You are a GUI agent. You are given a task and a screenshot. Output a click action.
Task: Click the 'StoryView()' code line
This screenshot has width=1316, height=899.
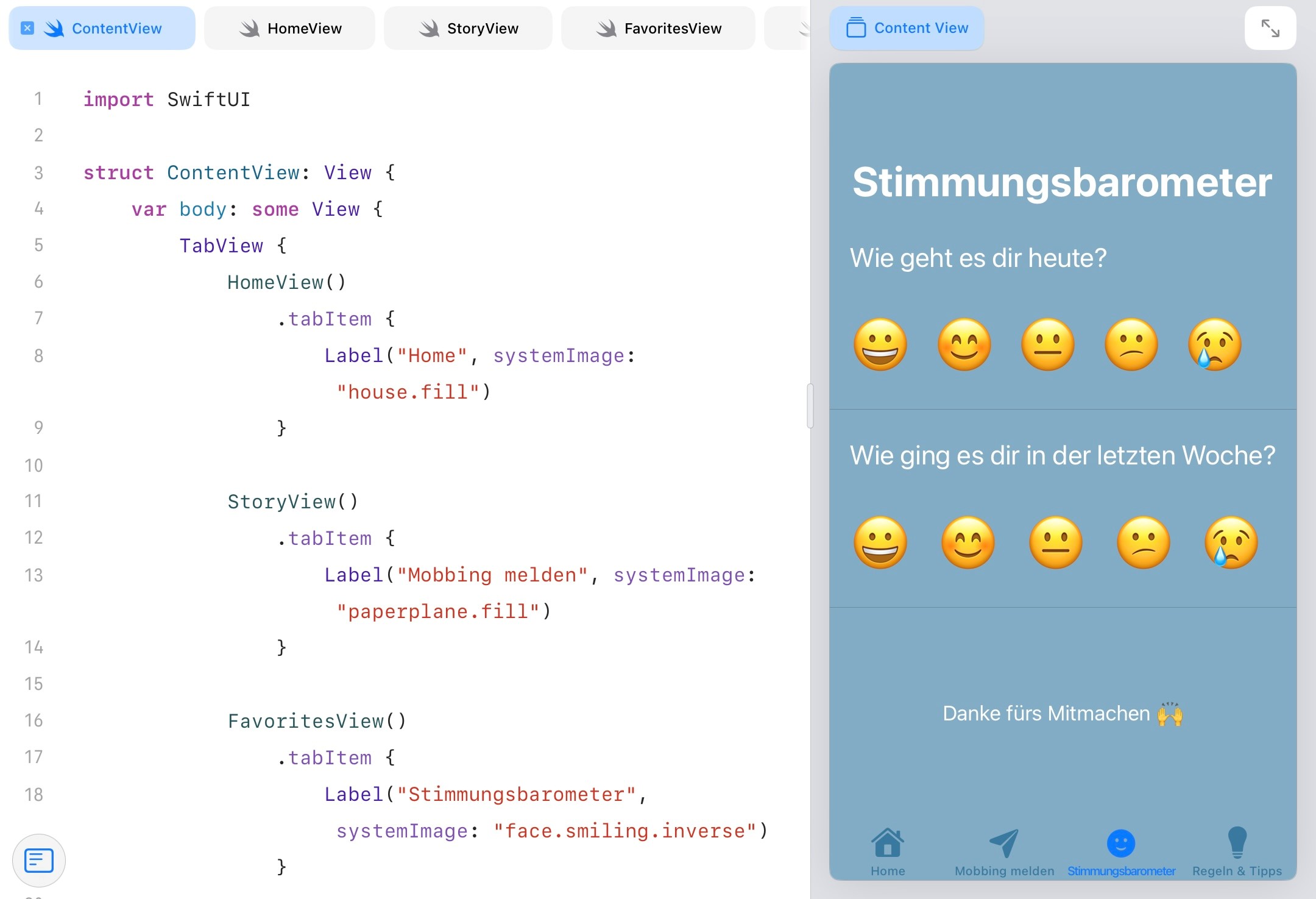pos(292,502)
